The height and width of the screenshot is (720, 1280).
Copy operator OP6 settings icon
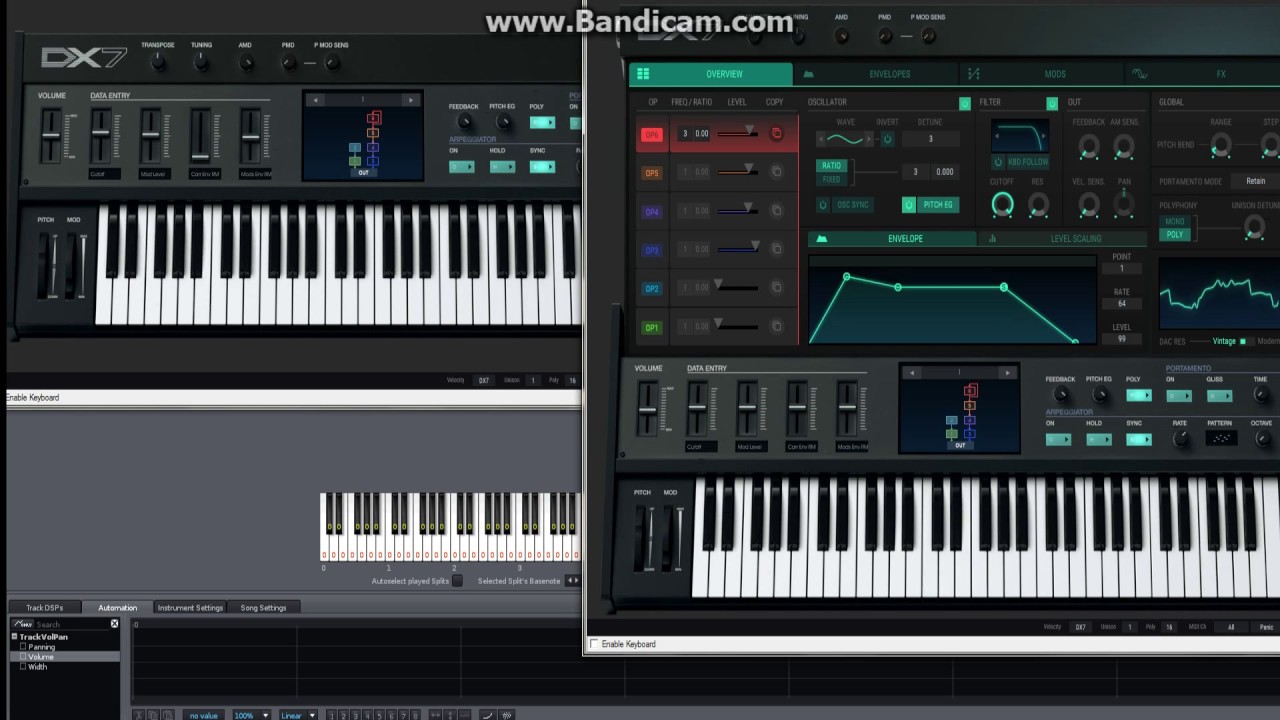pyautogui.click(x=776, y=133)
